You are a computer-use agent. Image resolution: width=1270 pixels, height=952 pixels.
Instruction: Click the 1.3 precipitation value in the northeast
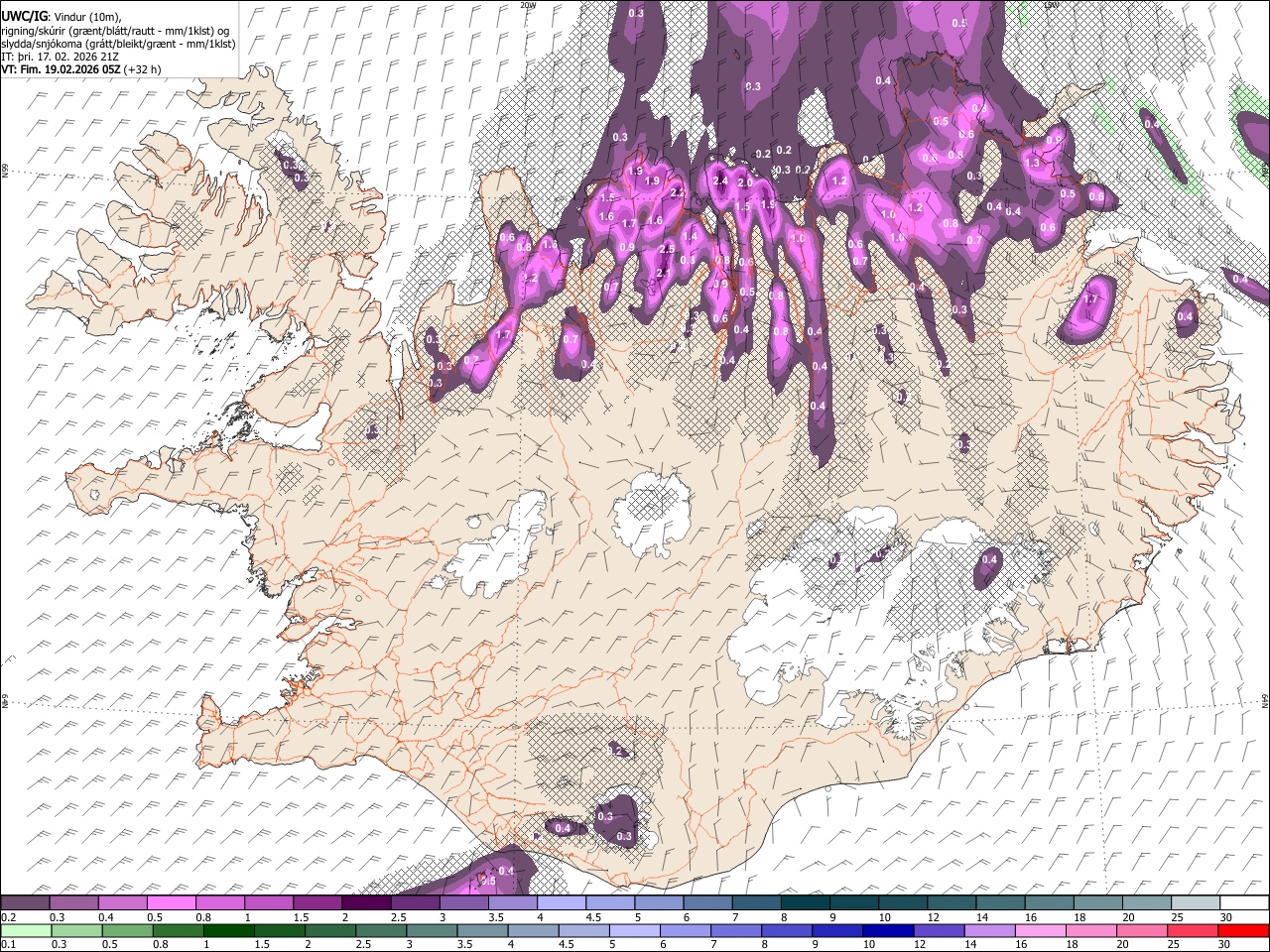pyautogui.click(x=1032, y=163)
